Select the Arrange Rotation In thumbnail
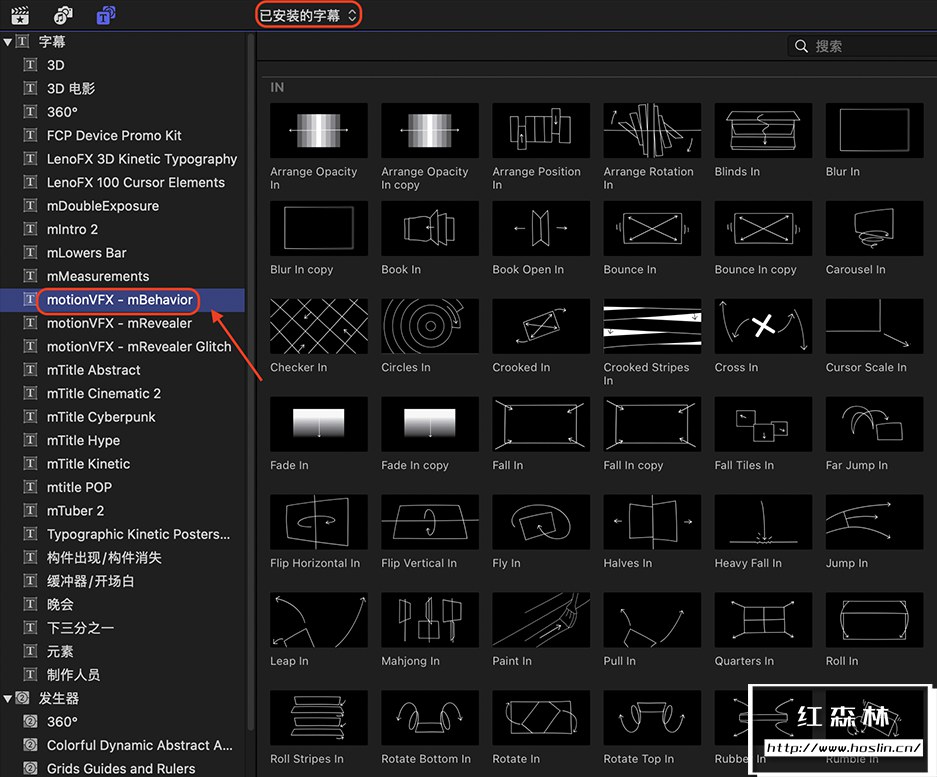The width and height of the screenshot is (937, 777). 652,130
